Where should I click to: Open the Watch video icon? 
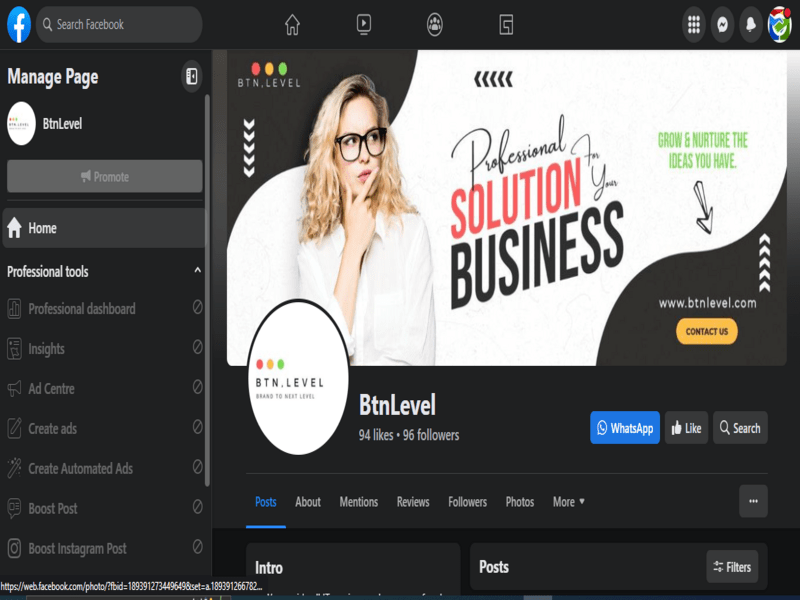pos(364,25)
